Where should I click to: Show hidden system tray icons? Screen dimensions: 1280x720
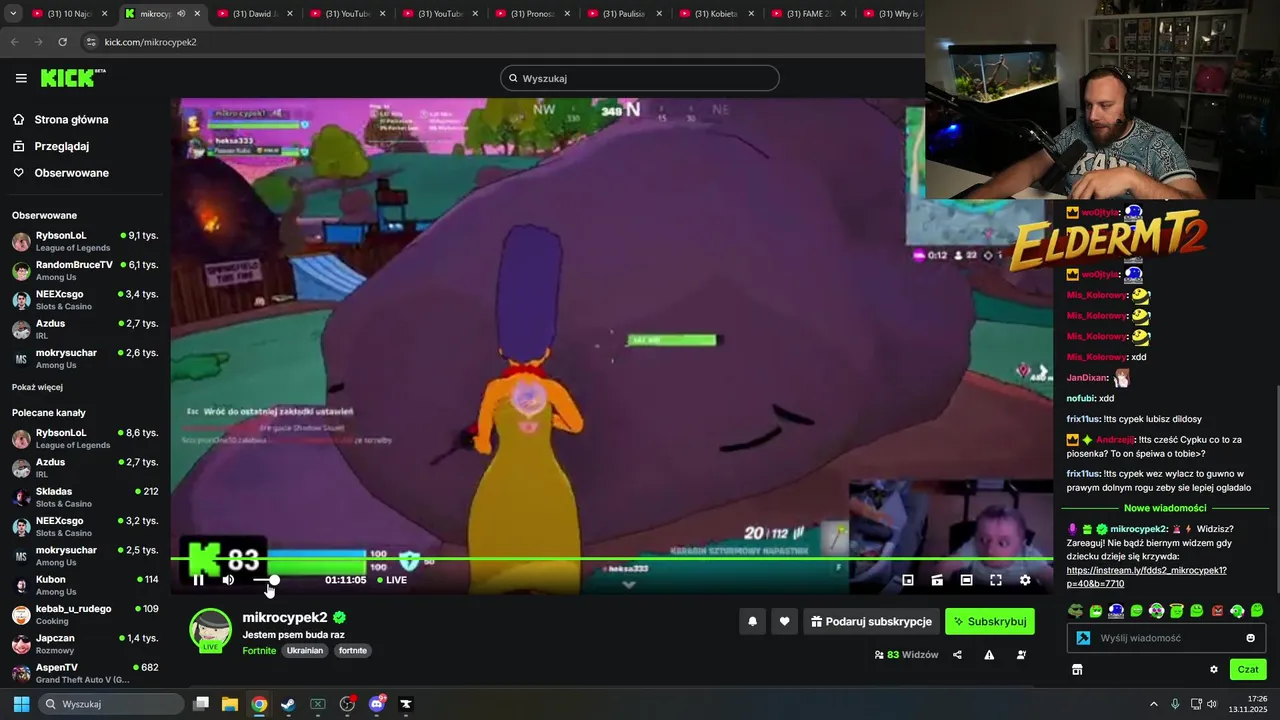tap(1153, 704)
